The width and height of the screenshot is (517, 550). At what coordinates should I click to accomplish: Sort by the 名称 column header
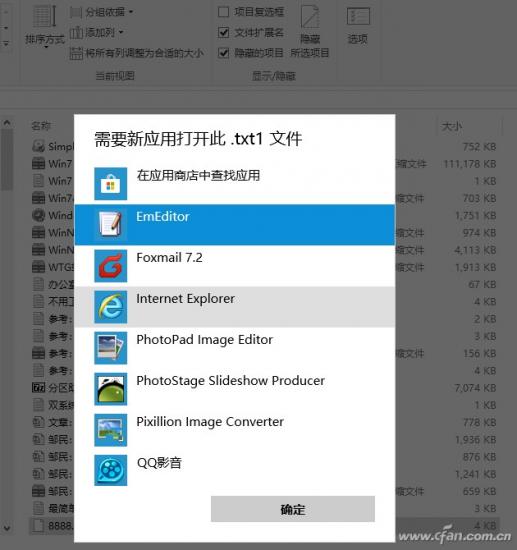point(41,126)
